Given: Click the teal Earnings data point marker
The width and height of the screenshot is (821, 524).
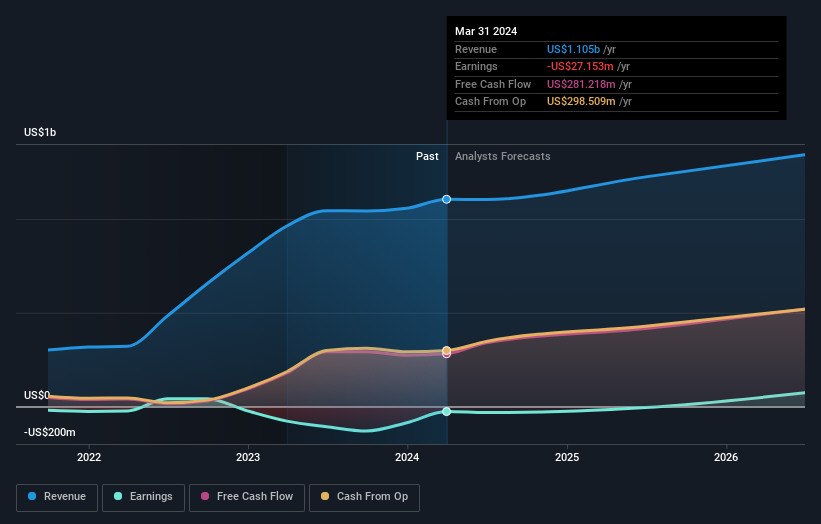Looking at the screenshot, I should pos(446,411).
